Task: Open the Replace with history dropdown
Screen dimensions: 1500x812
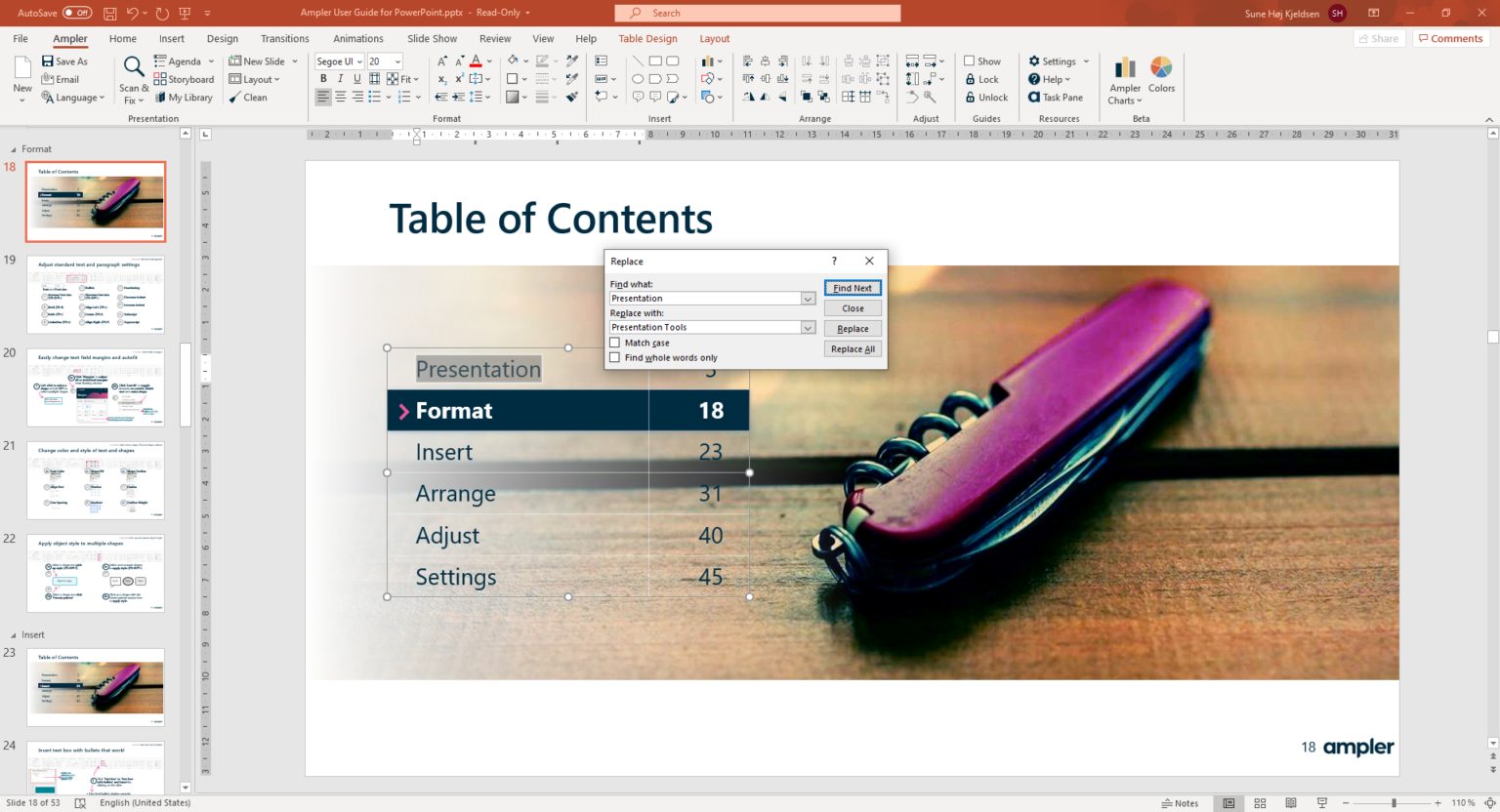Action: [807, 327]
